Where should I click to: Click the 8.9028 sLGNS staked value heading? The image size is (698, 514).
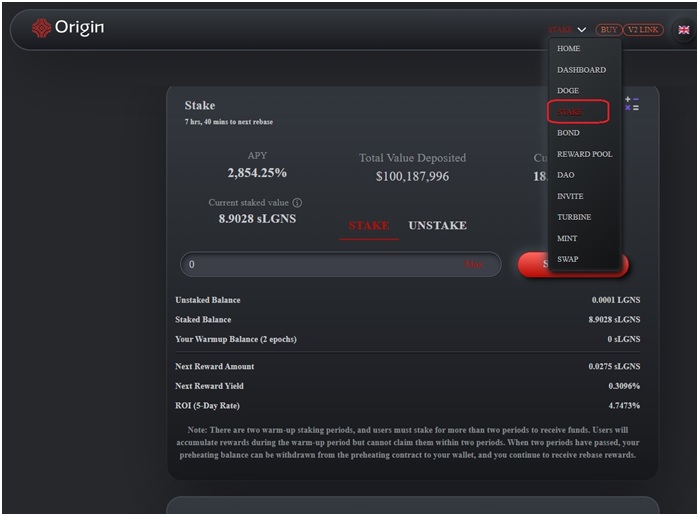pos(257,219)
